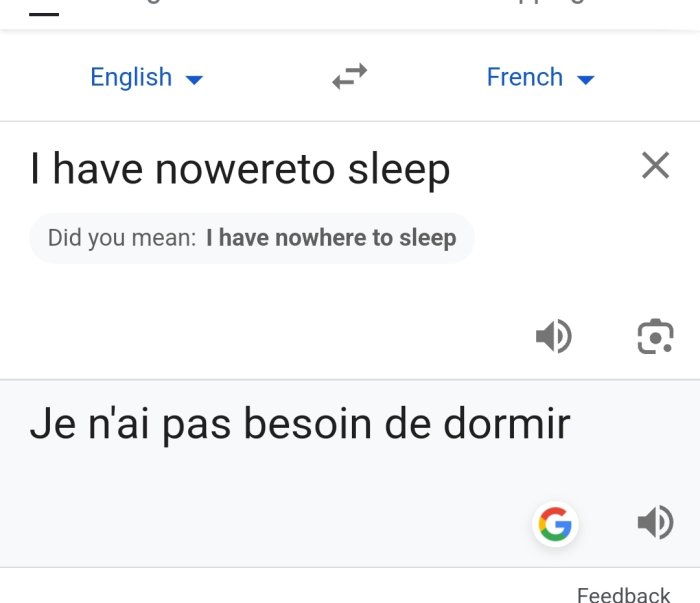Open camera translate with lens icon
Image resolution: width=700 pixels, height=603 pixels.
[655, 336]
